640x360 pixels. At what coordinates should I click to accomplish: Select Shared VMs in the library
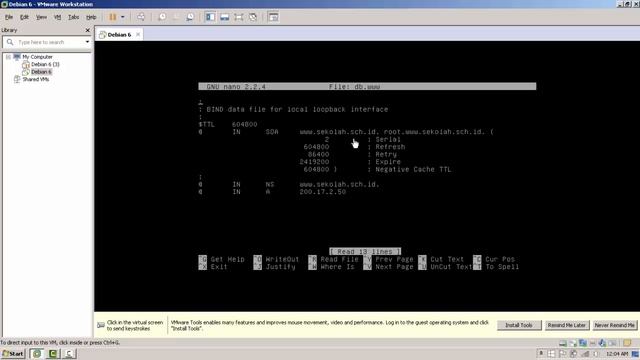pos(36,79)
